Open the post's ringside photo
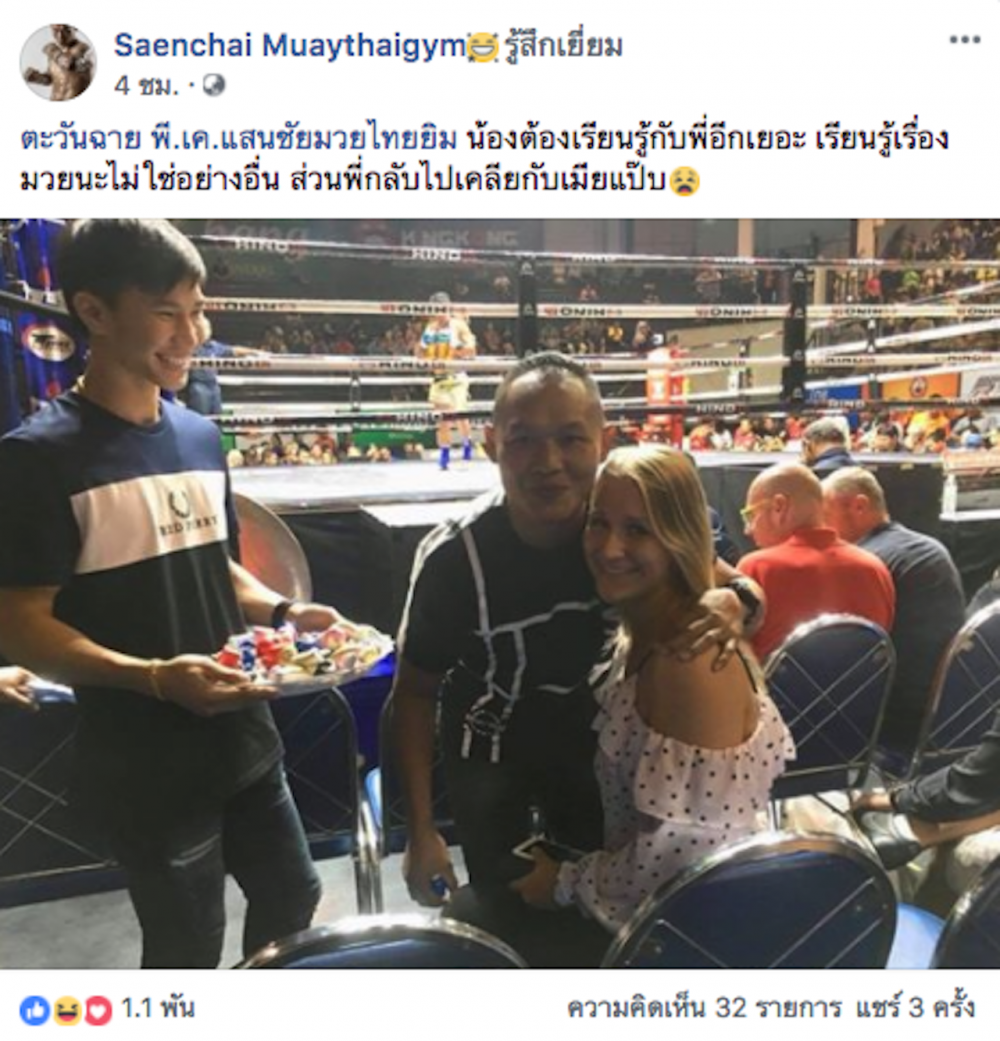Screen dimensions: 1000x1041 500,593
